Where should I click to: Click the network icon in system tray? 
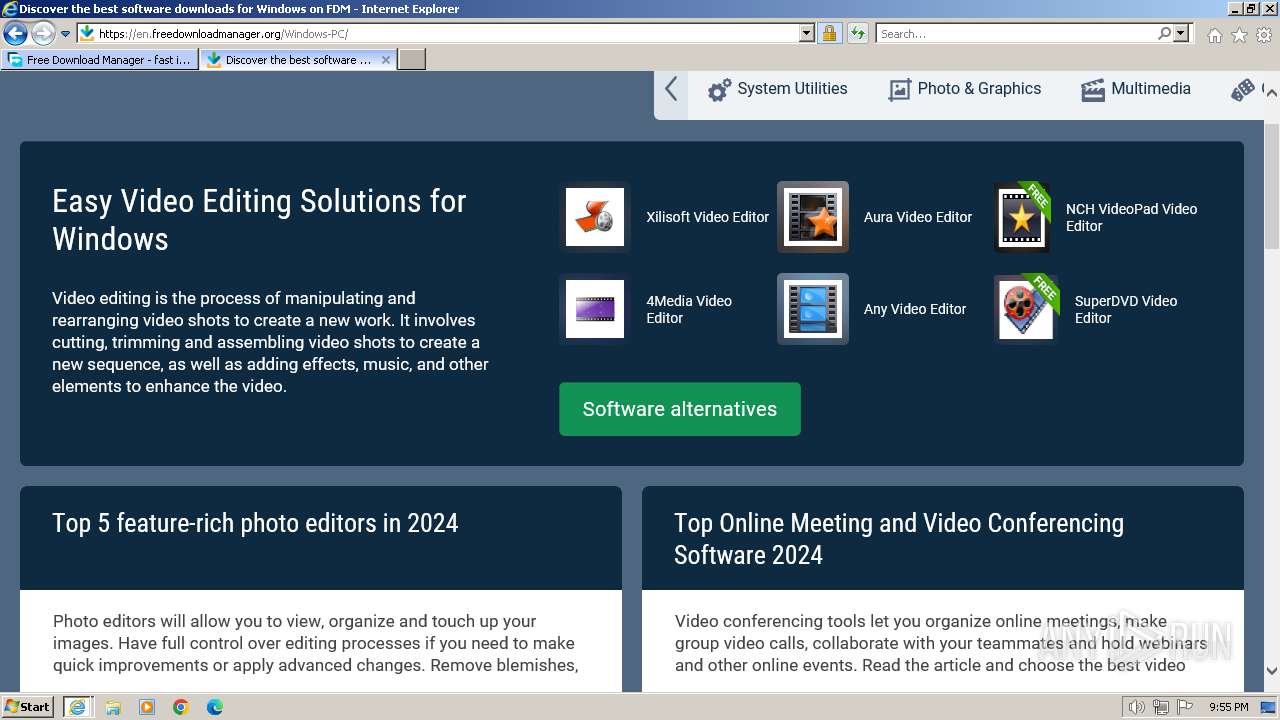click(x=1161, y=707)
